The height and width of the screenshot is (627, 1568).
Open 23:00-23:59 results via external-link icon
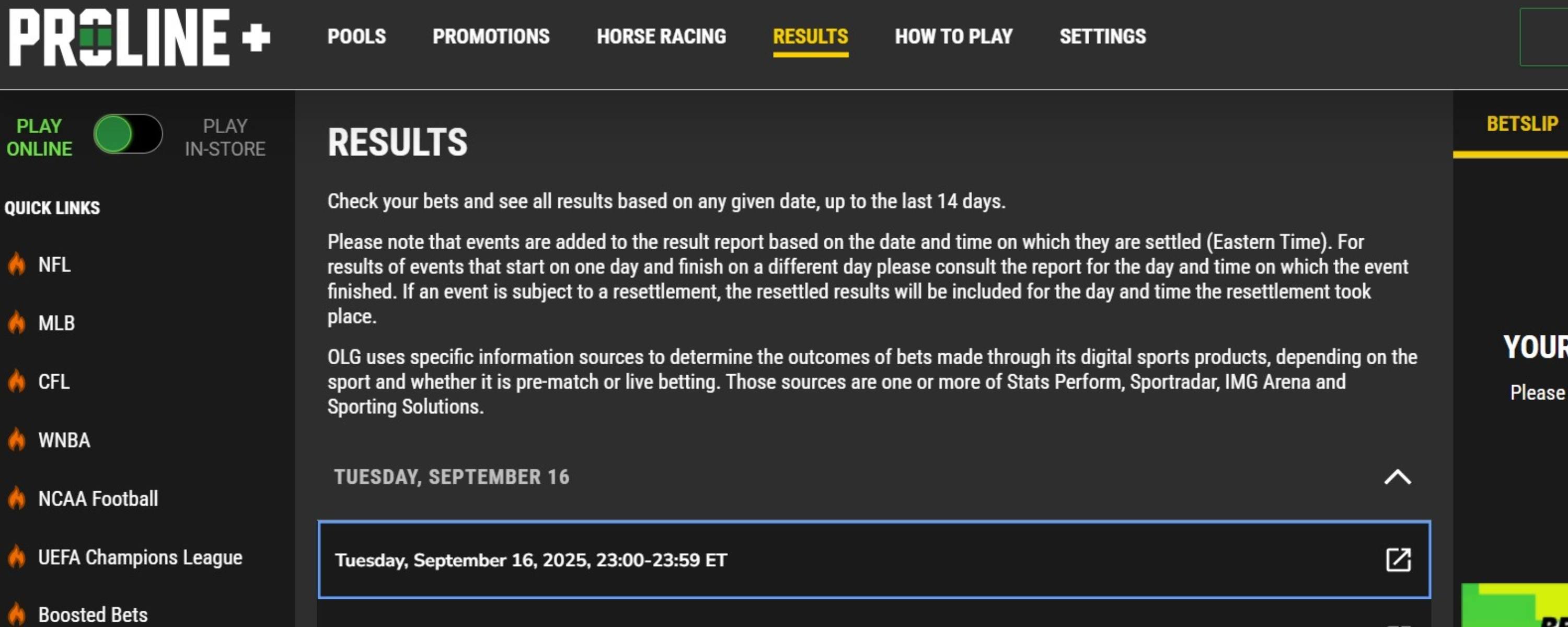[x=1398, y=560]
